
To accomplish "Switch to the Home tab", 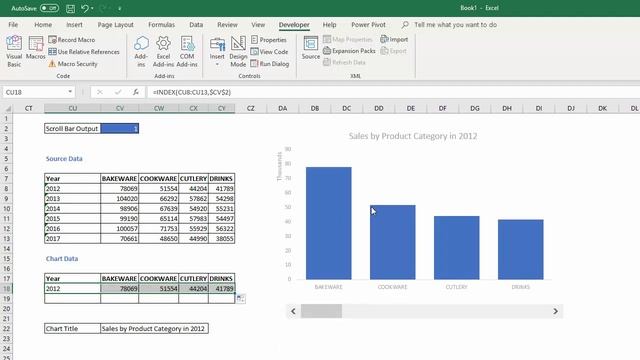I will pos(43,24).
